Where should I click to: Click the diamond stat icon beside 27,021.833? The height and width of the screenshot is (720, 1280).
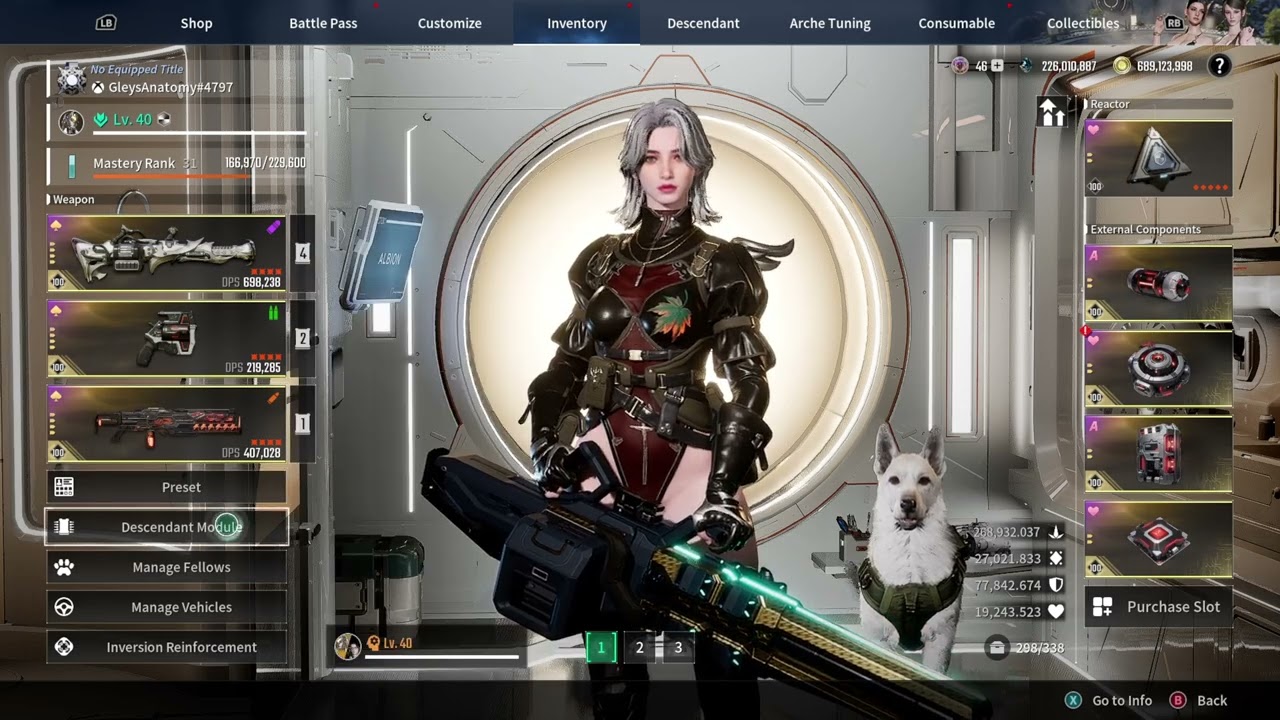coord(1055,559)
